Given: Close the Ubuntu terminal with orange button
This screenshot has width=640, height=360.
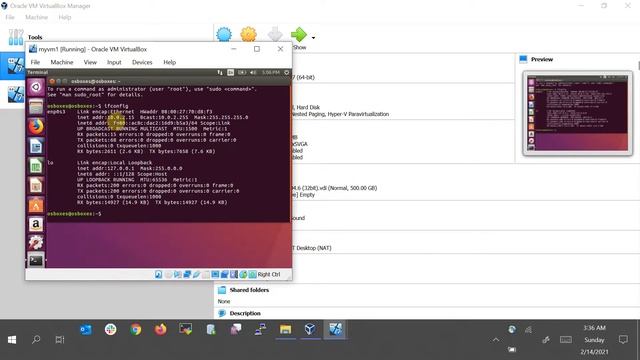Looking at the screenshot, I should pyautogui.click(x=52, y=81).
